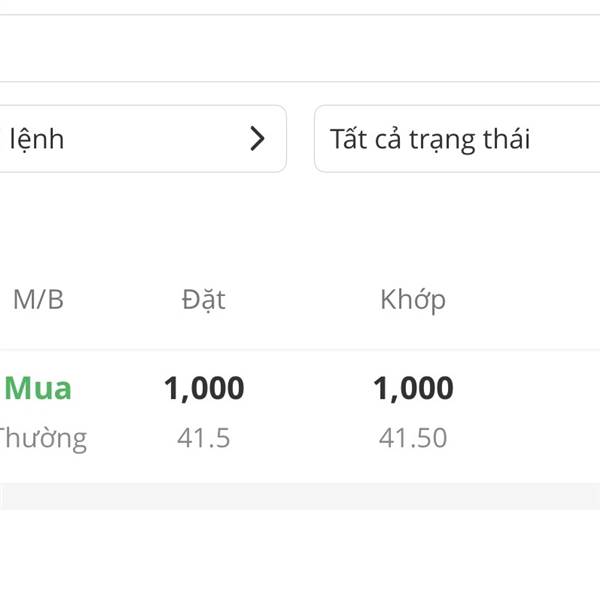Screen dimensions: 600x600
Task: Click the M/B column header
Action: tap(38, 299)
